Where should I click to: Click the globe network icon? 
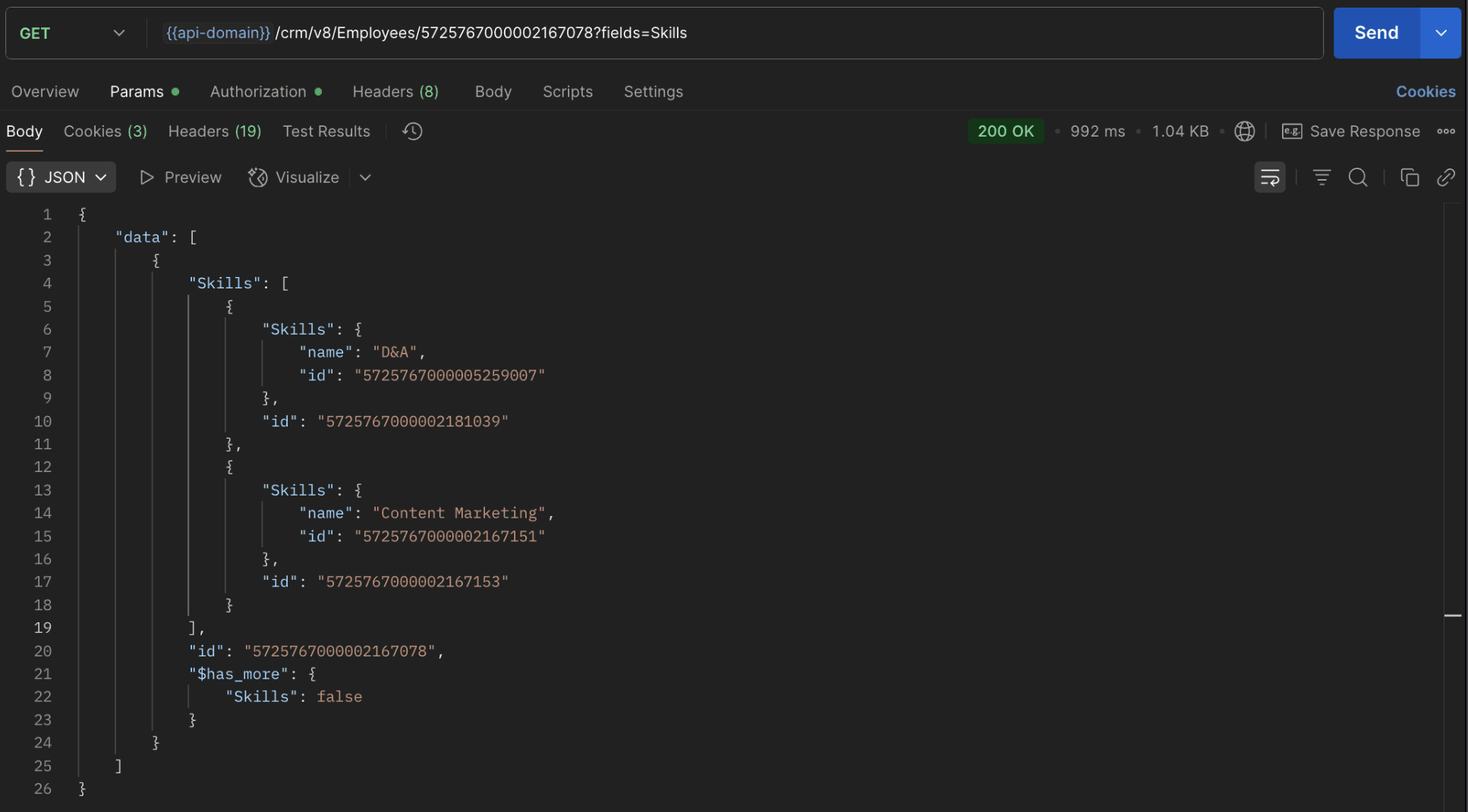pyautogui.click(x=1244, y=131)
